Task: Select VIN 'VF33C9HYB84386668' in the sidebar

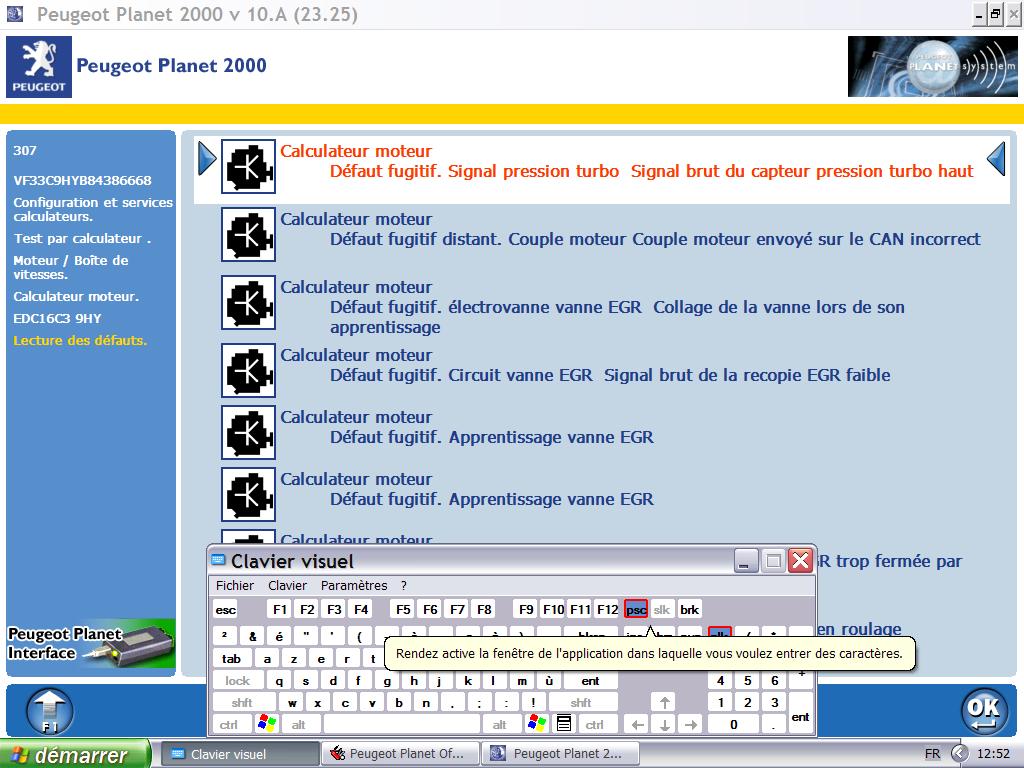Action: pyautogui.click(x=82, y=181)
